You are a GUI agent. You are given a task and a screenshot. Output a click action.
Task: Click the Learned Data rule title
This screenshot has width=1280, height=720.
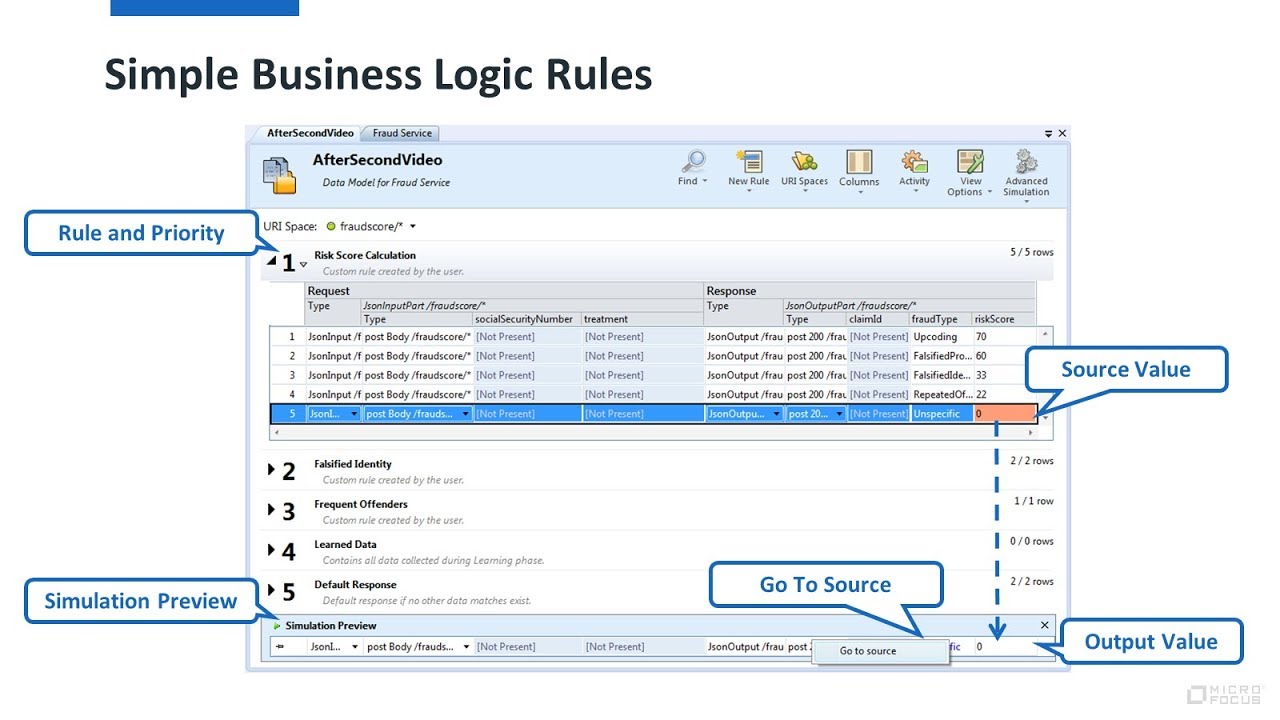[x=345, y=545]
